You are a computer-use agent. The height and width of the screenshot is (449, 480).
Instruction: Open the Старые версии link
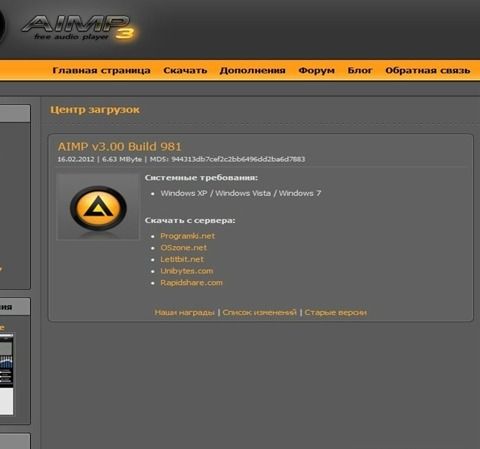click(x=336, y=312)
